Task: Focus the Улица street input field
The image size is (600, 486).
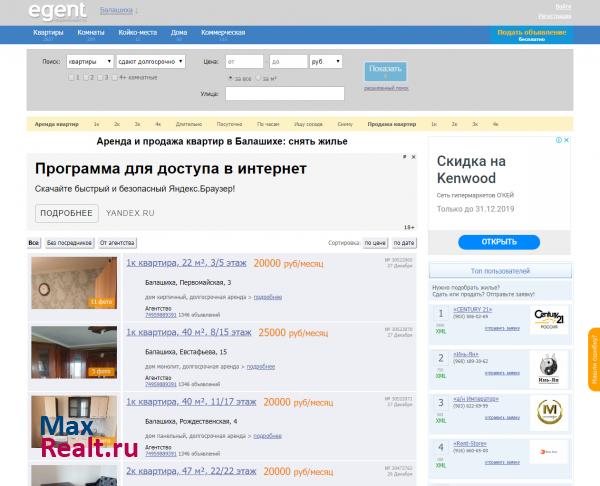Action: click(x=285, y=94)
